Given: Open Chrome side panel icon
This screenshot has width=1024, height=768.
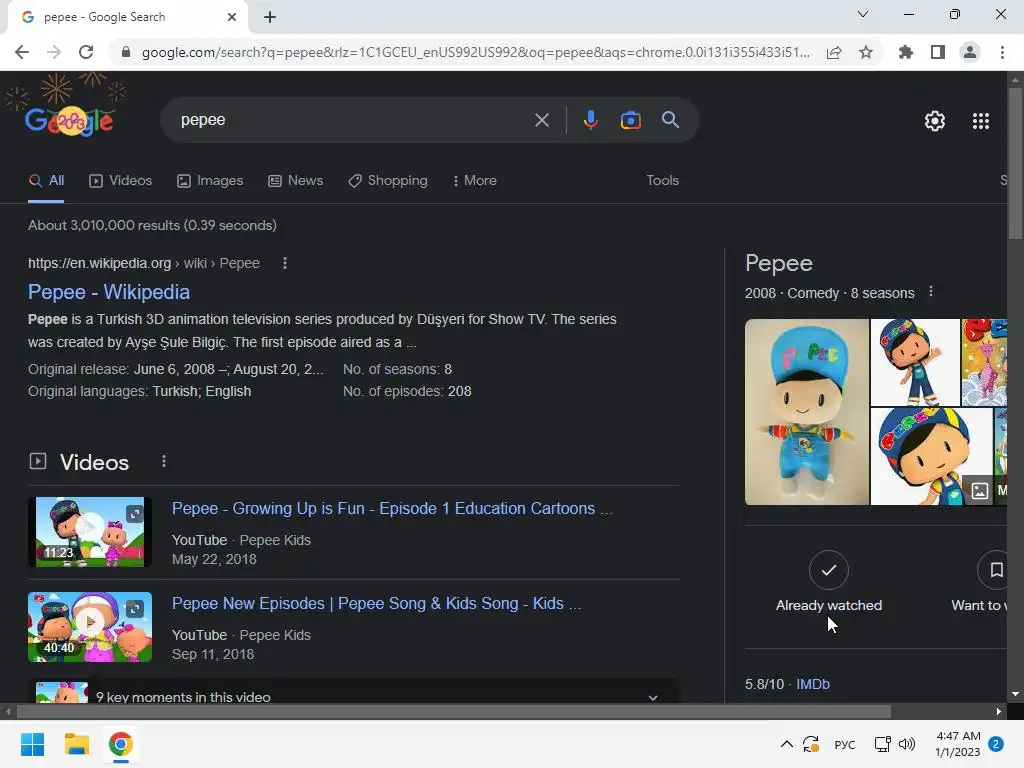Looking at the screenshot, I should pyautogui.click(x=938, y=52).
